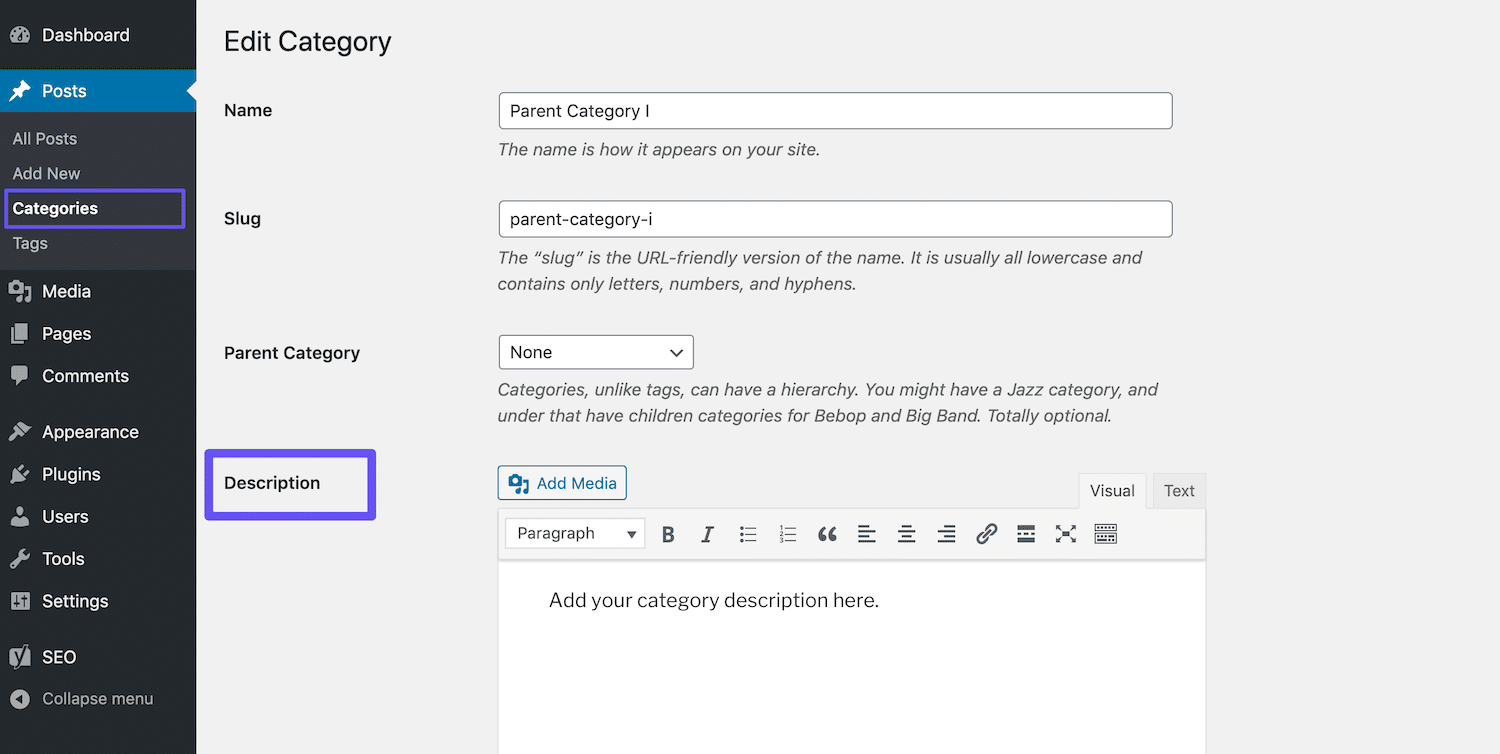This screenshot has width=1500, height=754.
Task: Insert a bulleted list
Action: click(747, 534)
